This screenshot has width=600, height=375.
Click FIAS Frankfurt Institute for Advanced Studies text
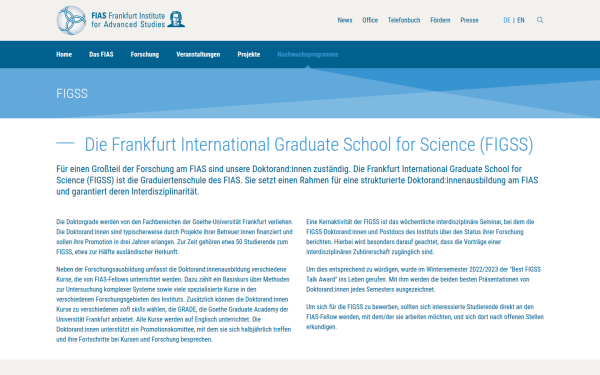128,20
